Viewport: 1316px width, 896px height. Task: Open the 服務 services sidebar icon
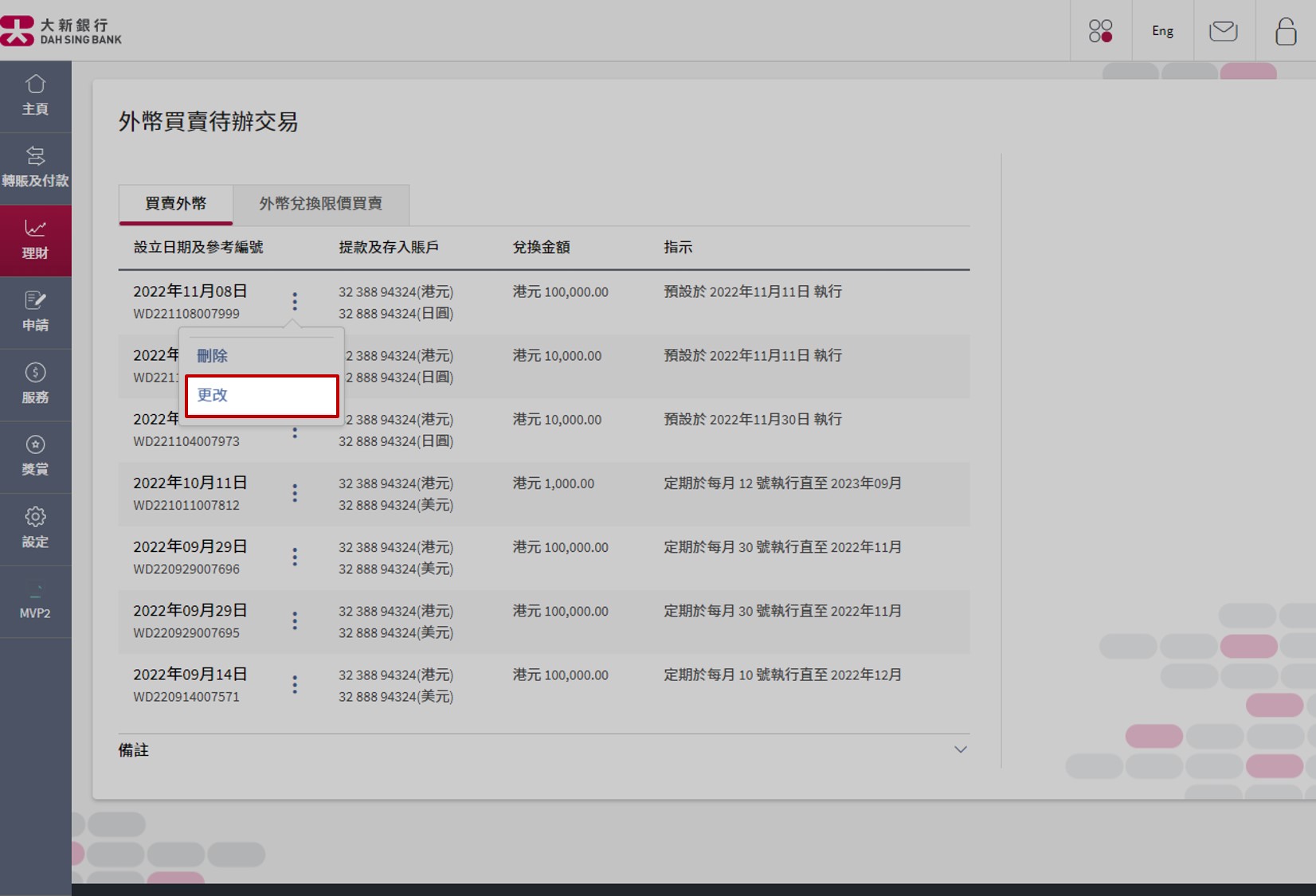click(35, 384)
